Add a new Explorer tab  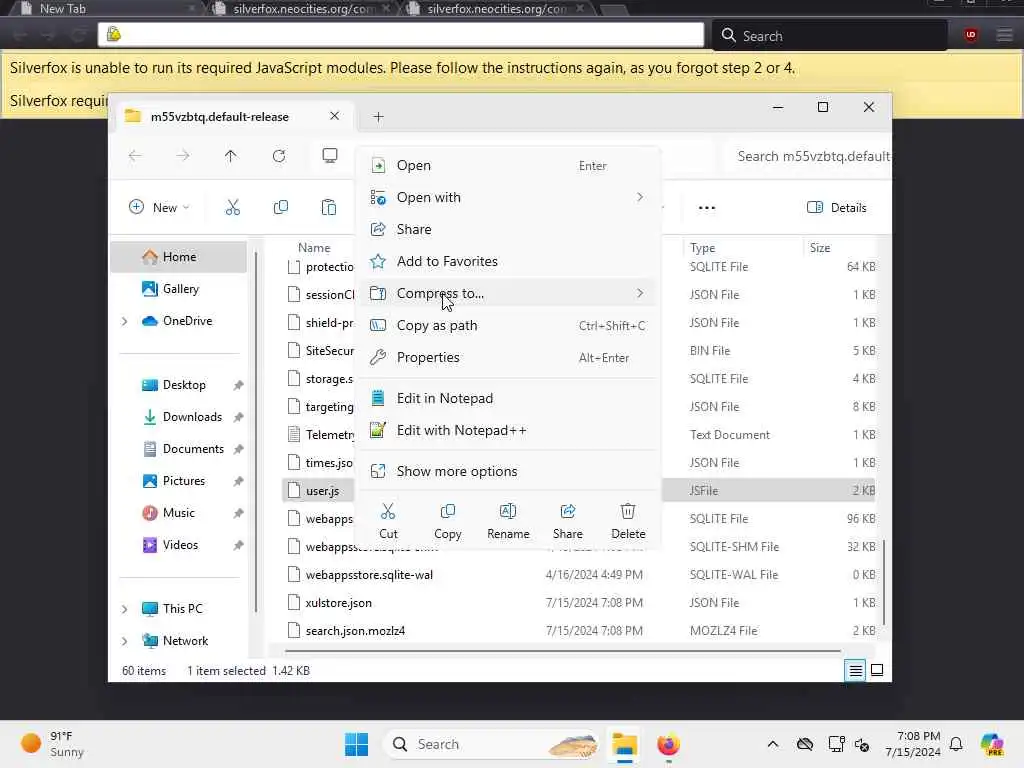pyautogui.click(x=378, y=117)
